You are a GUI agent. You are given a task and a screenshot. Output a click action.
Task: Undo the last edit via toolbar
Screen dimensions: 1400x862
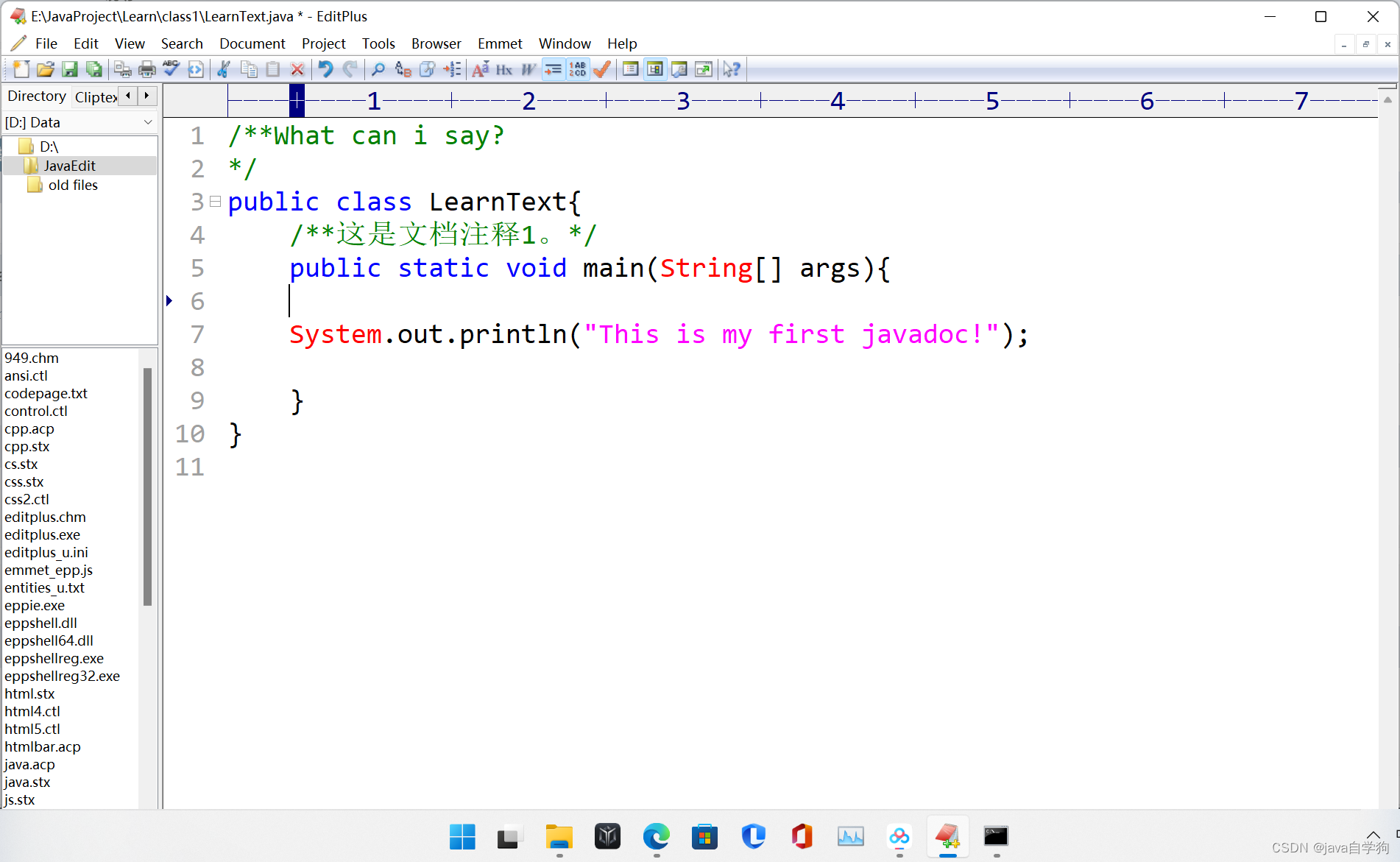(x=326, y=69)
